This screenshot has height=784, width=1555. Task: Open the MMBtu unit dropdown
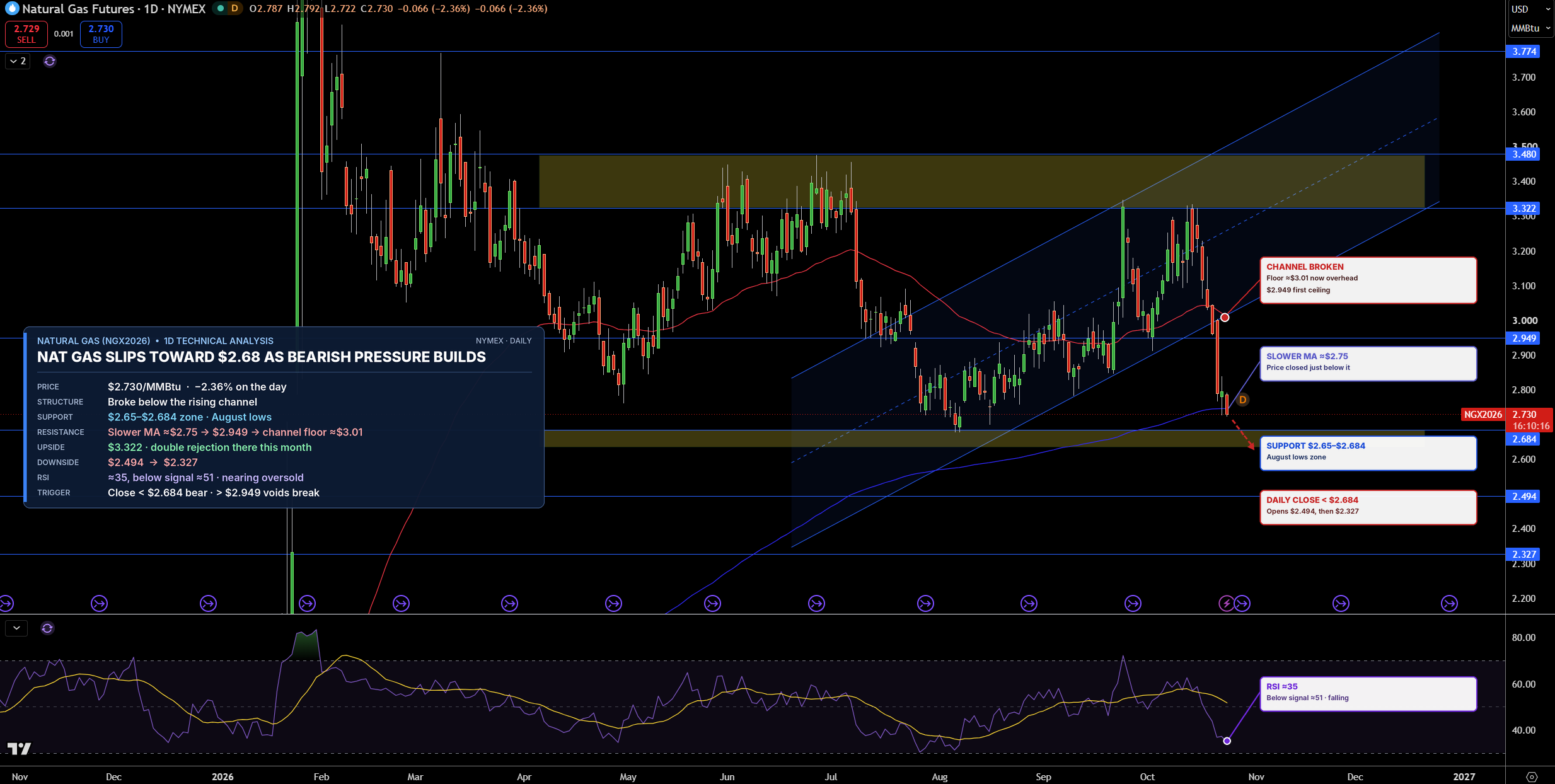tap(1530, 28)
